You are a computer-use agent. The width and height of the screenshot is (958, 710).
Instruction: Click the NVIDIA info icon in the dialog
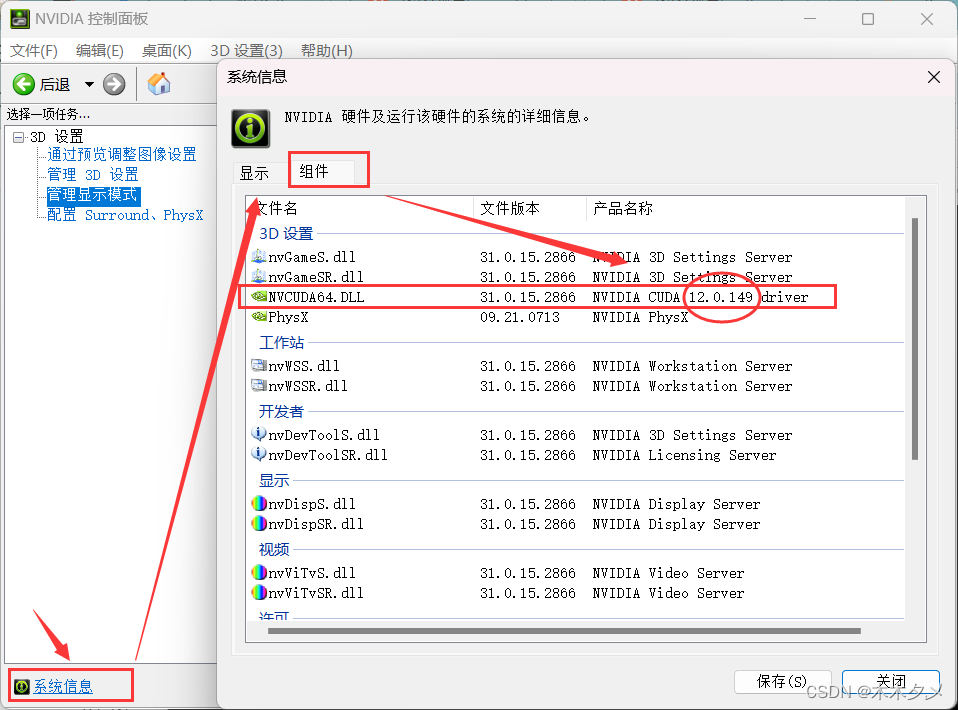tap(249, 128)
